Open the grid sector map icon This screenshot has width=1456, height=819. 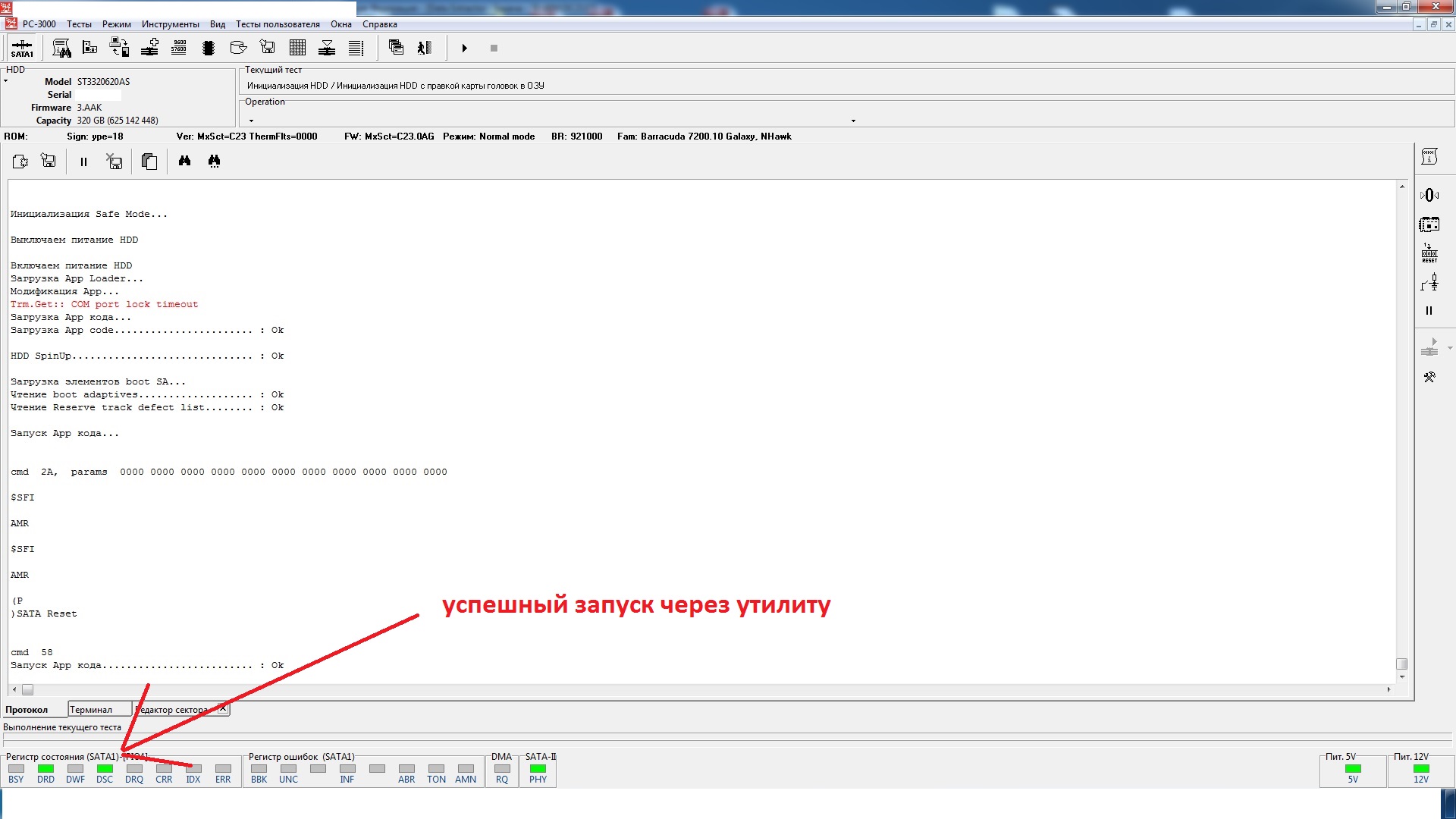[297, 48]
